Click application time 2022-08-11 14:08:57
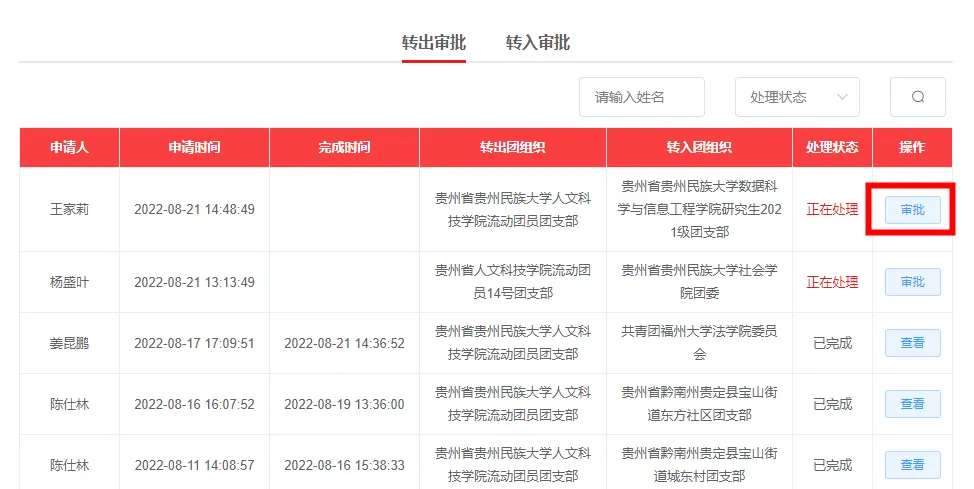 194,465
